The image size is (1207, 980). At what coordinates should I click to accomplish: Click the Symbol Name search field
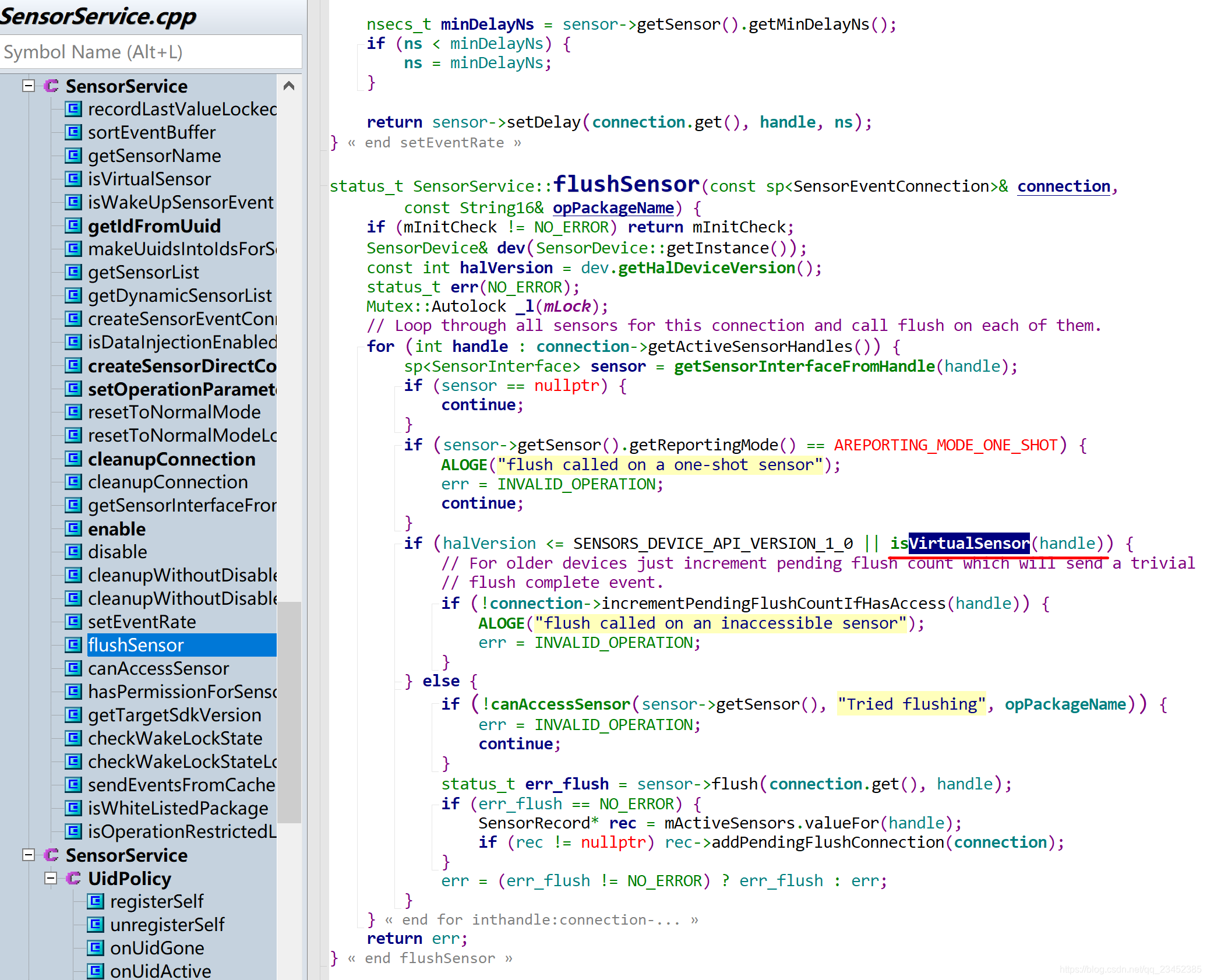coord(150,52)
